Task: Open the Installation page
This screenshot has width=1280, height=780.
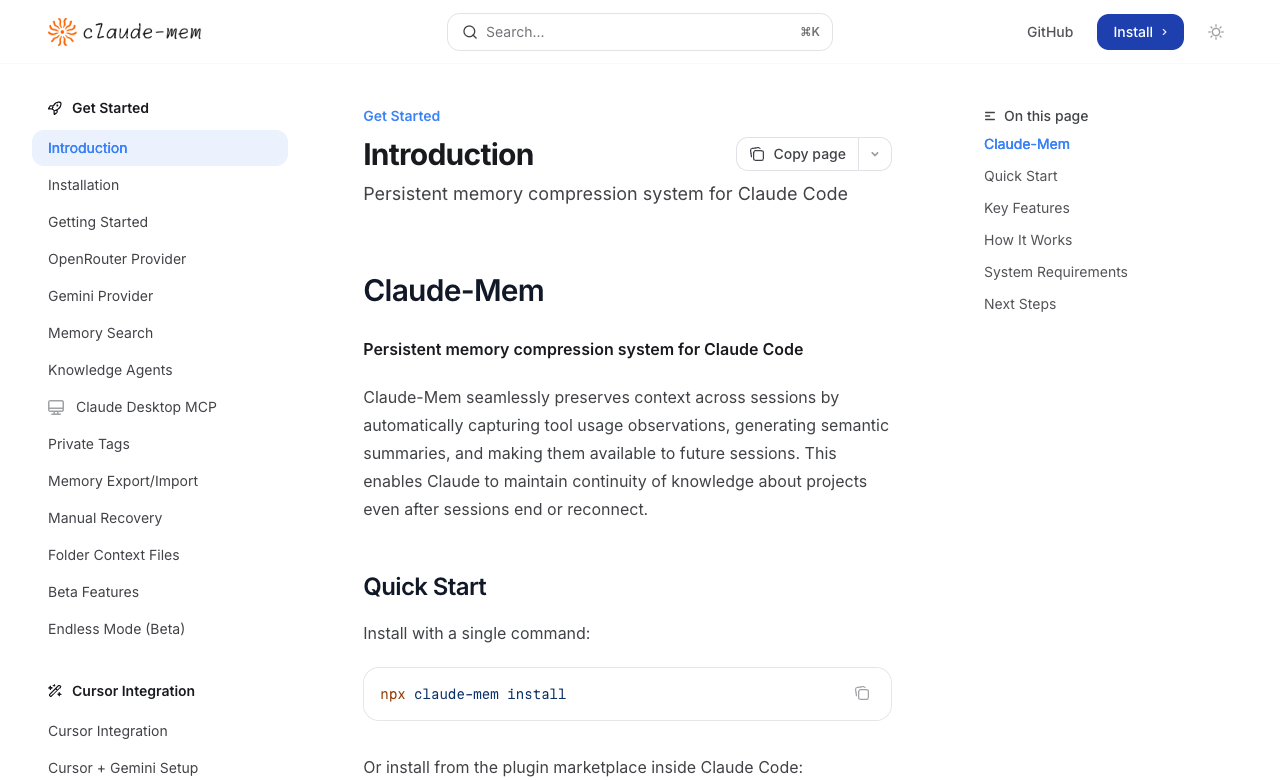Action: [160, 185]
